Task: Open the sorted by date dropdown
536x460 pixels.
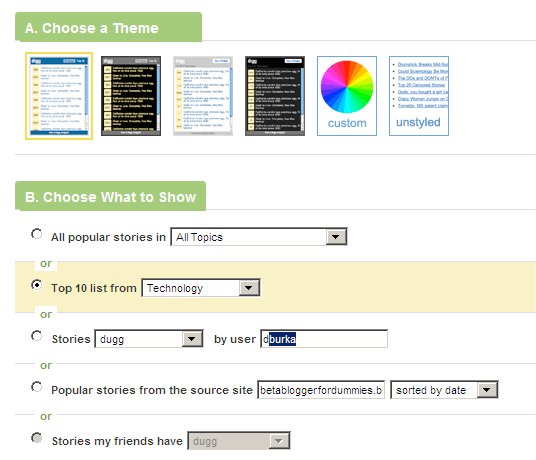Action: click(x=444, y=390)
